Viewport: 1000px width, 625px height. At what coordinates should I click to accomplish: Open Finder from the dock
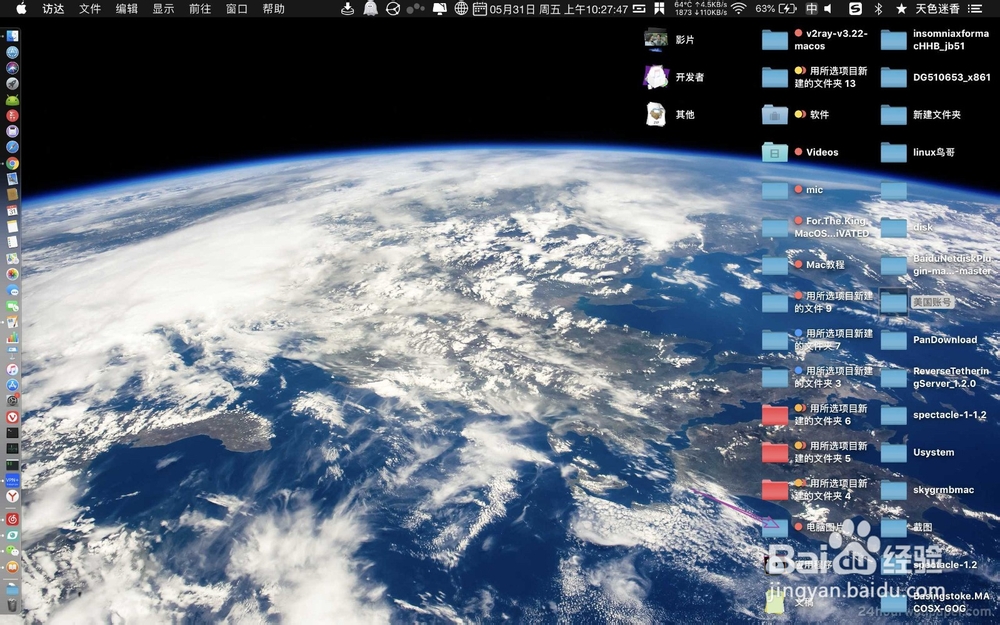click(12, 36)
